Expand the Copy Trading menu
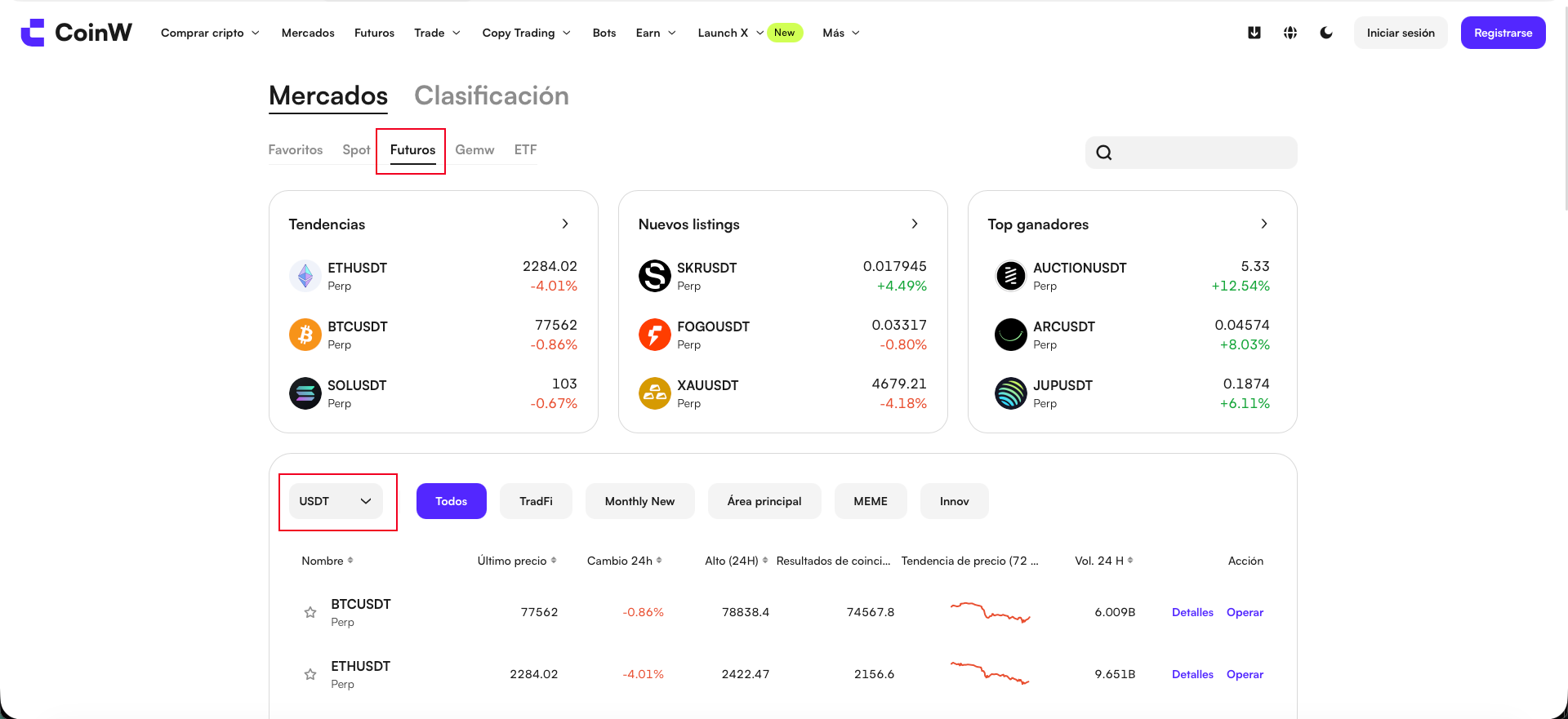1568x719 pixels. point(526,33)
